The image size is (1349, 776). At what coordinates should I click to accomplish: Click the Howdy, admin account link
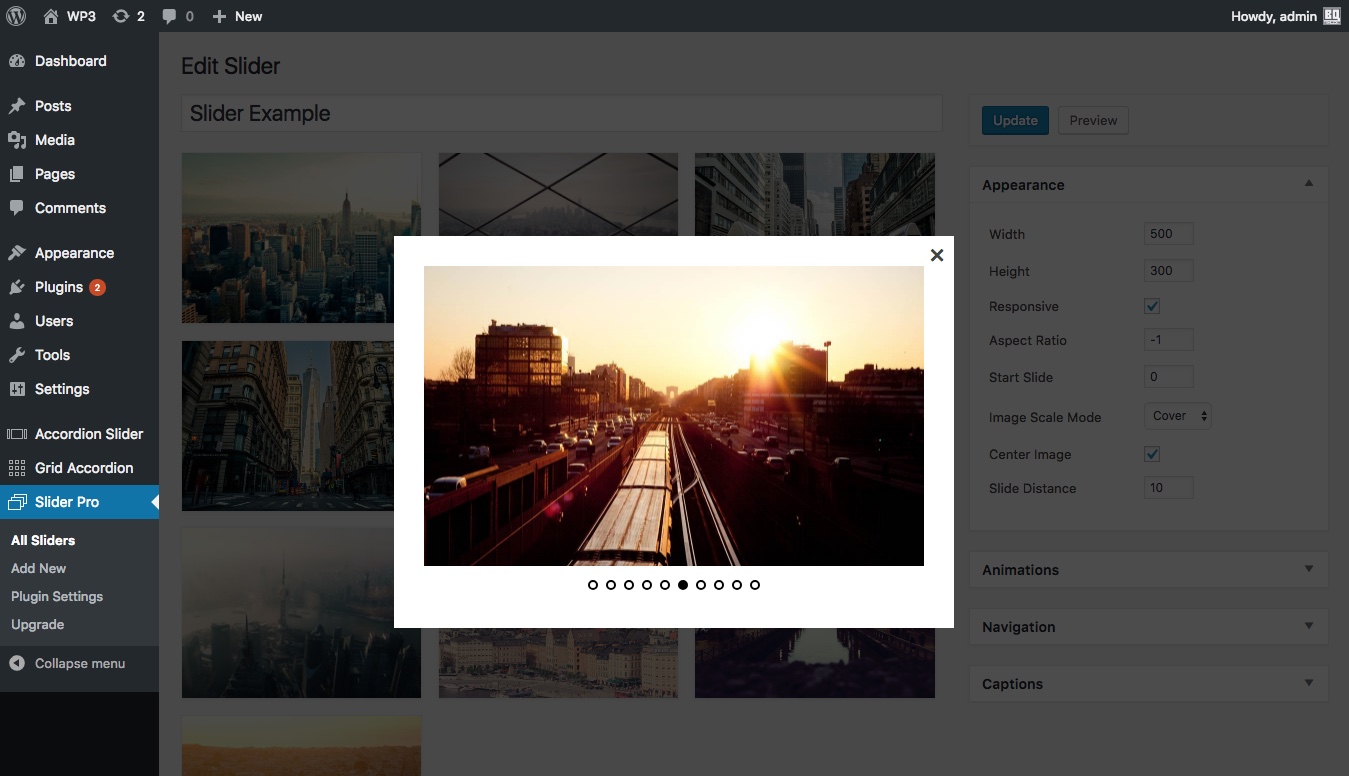[1285, 16]
